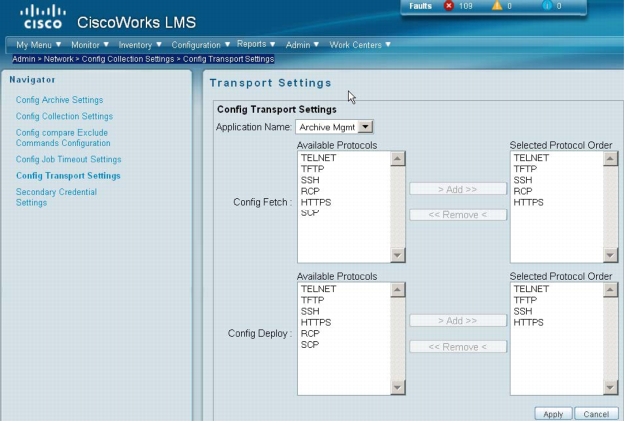Click Admin in the breadcrumb path
626x423 pixels.
pos(24,59)
